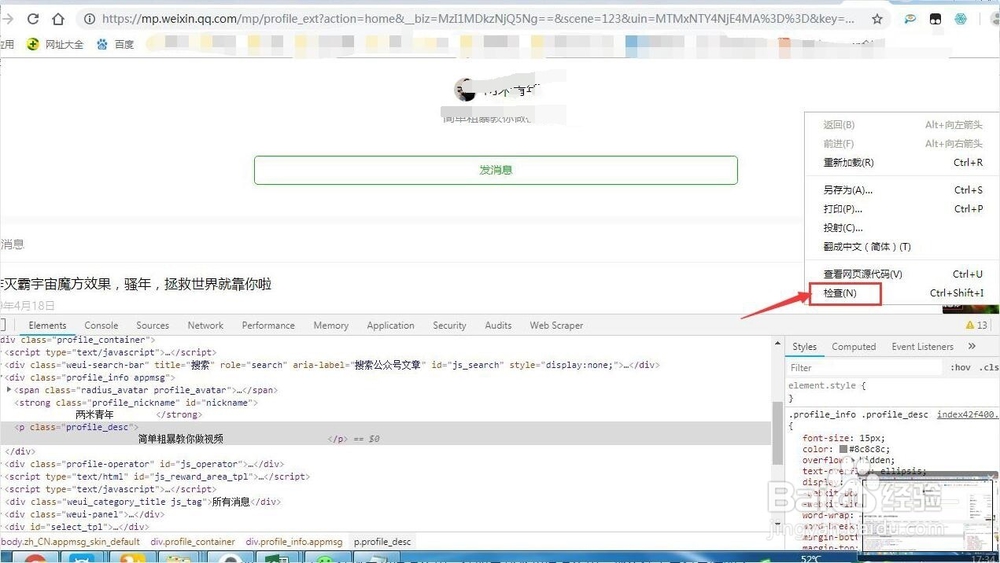This screenshot has width=1000, height=563.
Task: Switch to the Styles pane tab
Action: (x=804, y=347)
